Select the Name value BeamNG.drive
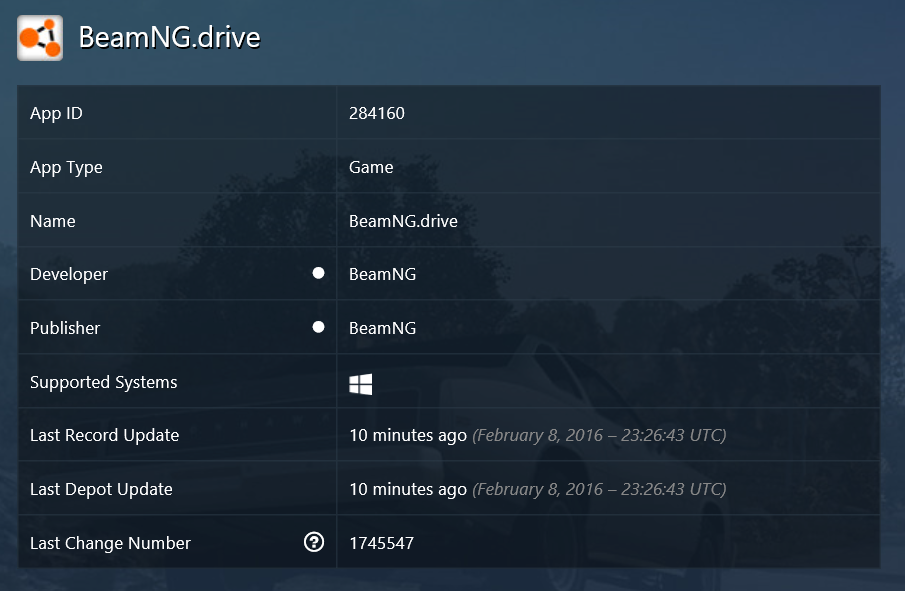 (x=403, y=221)
